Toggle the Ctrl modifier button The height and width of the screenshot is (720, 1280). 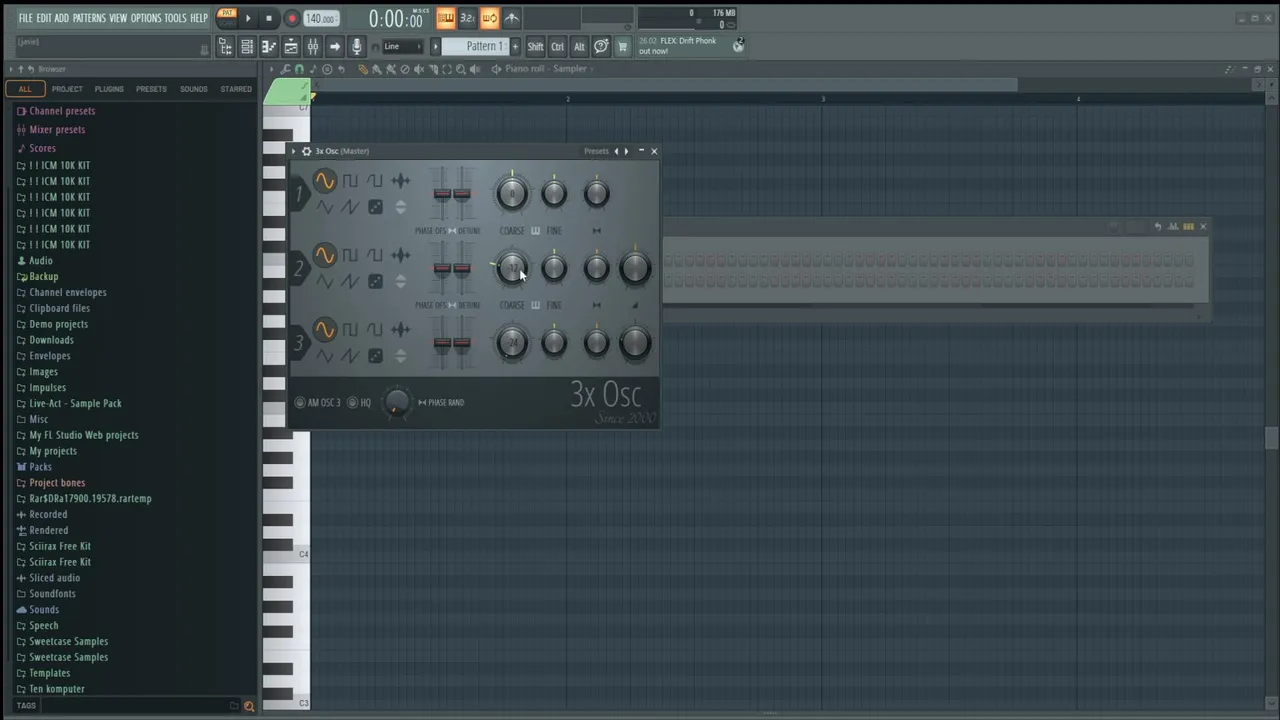[558, 47]
